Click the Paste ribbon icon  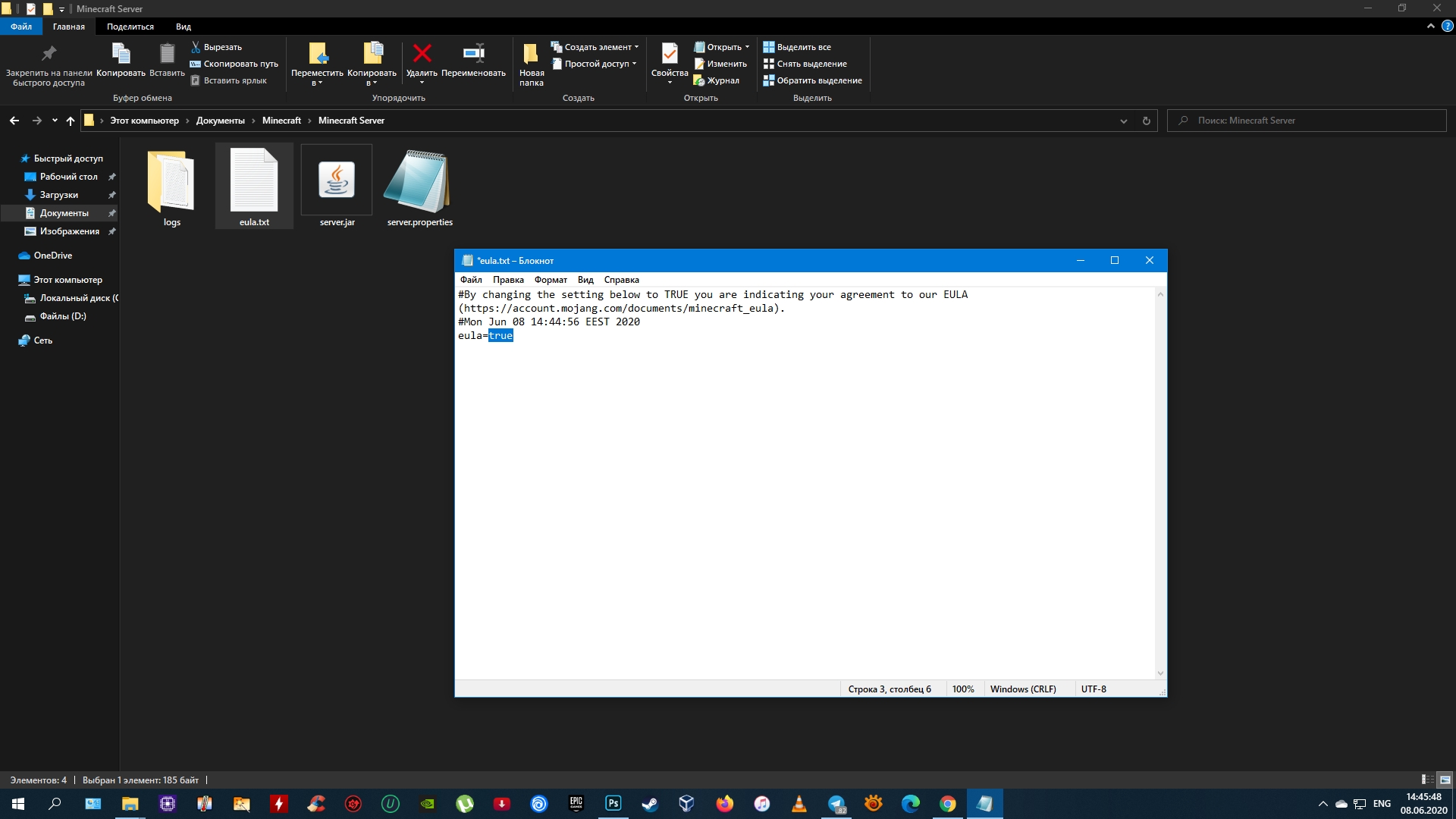coord(167,53)
